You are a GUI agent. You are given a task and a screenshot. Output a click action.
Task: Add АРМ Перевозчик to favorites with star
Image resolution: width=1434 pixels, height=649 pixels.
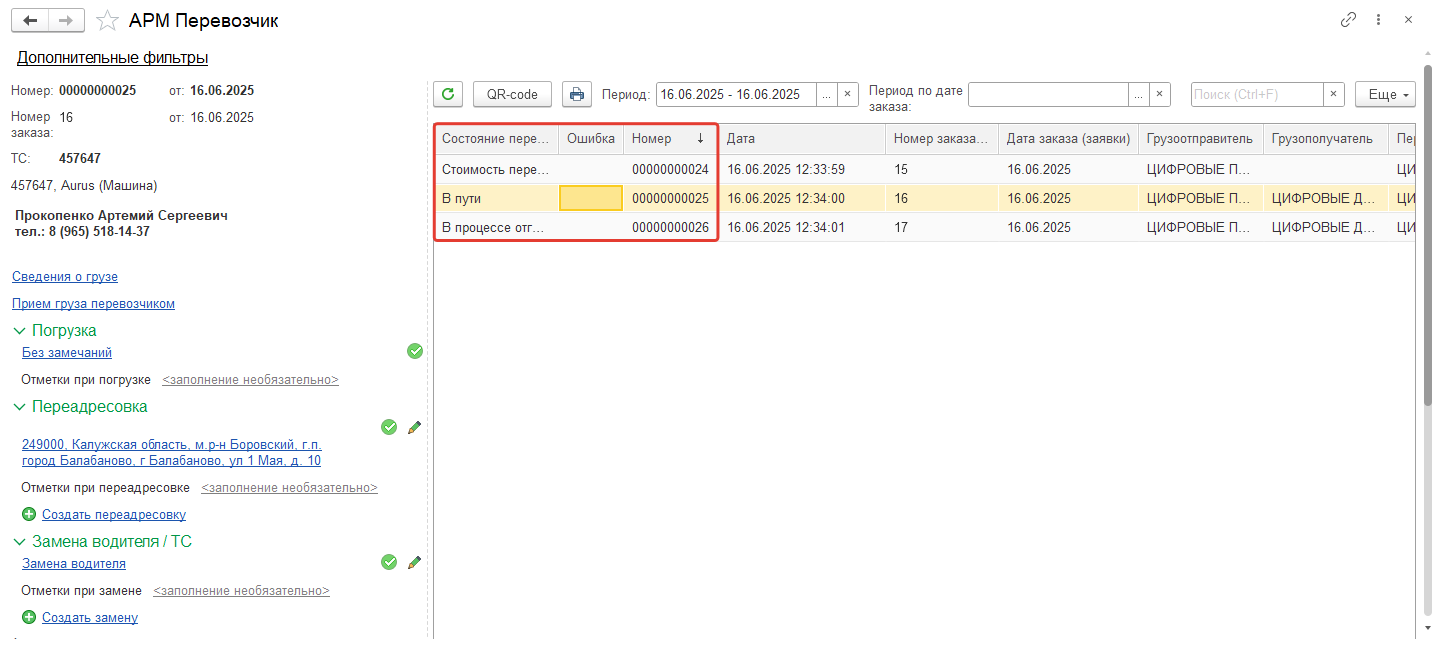[x=107, y=20]
